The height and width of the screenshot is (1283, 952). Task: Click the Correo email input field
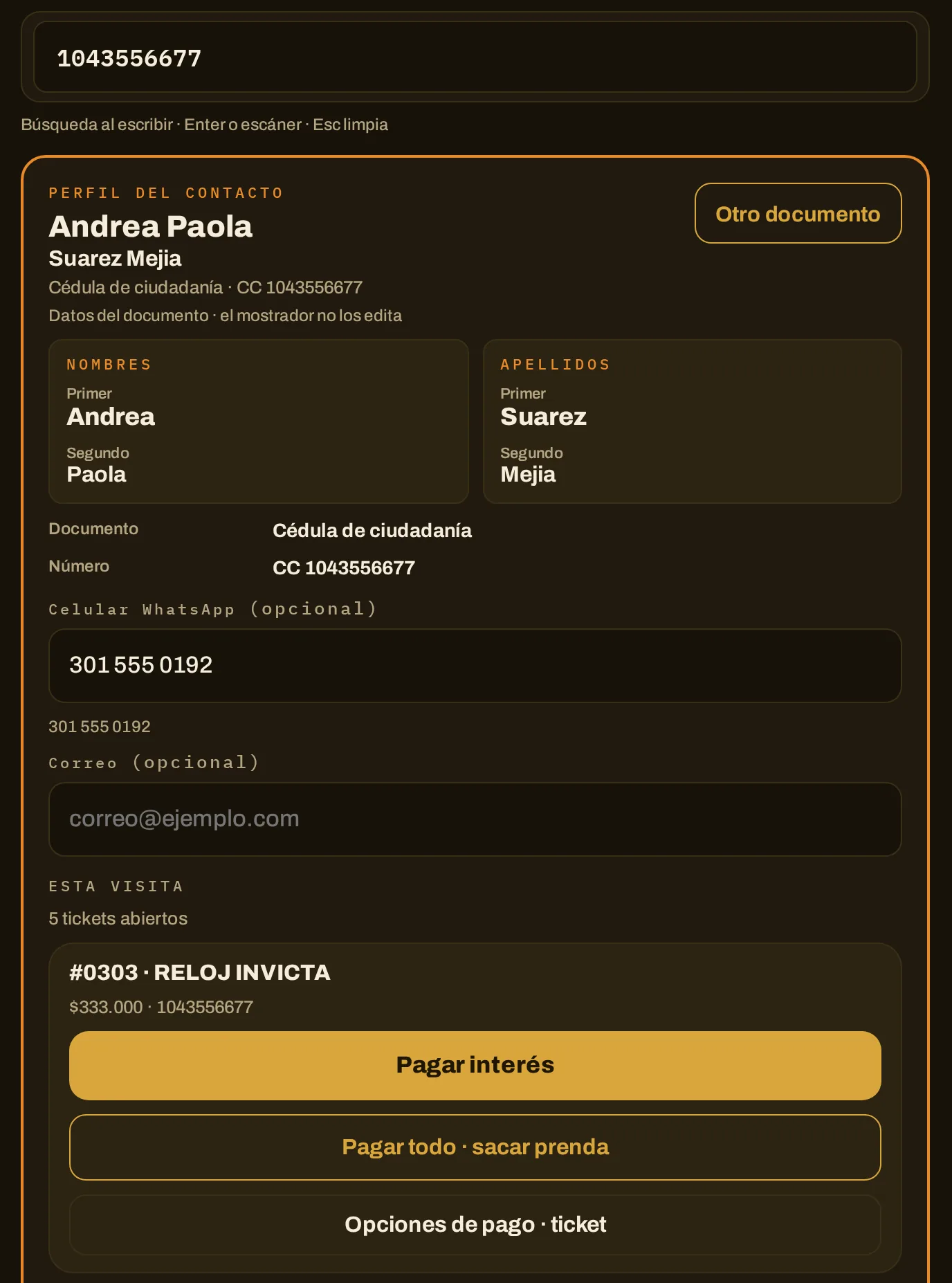(475, 819)
